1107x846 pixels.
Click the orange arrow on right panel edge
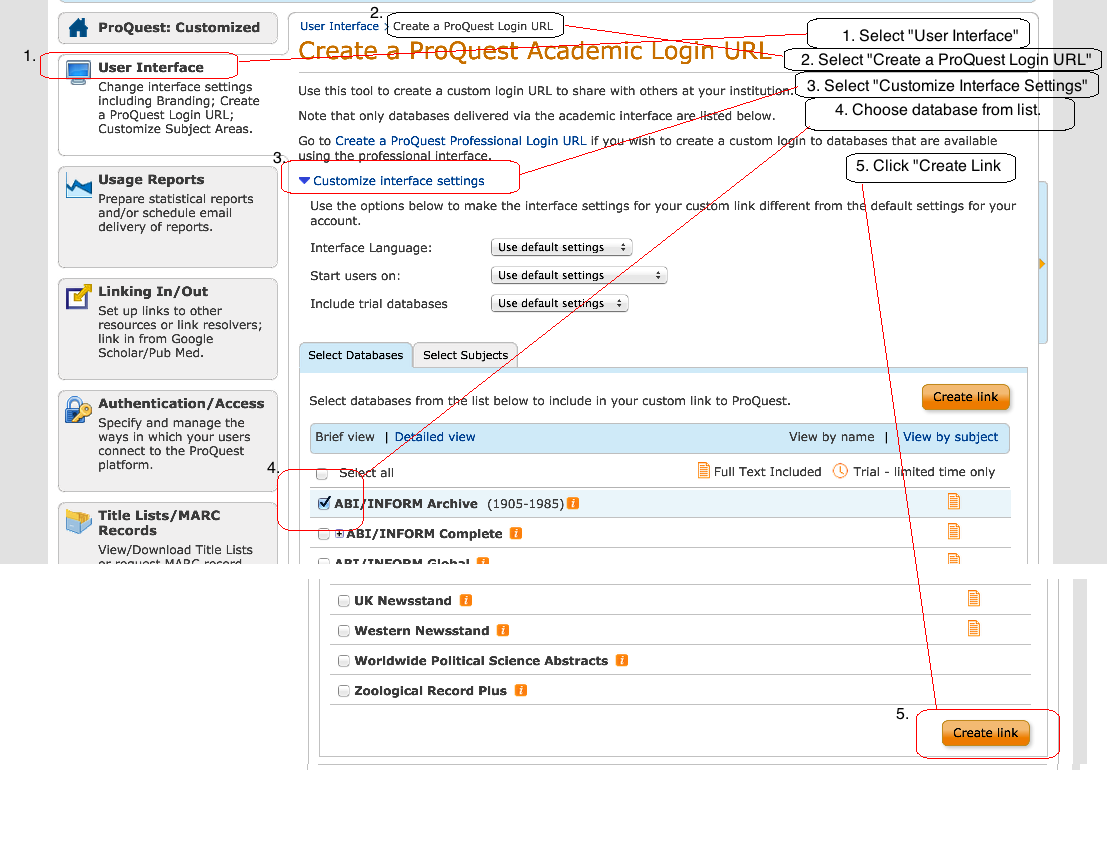[x=1041, y=263]
